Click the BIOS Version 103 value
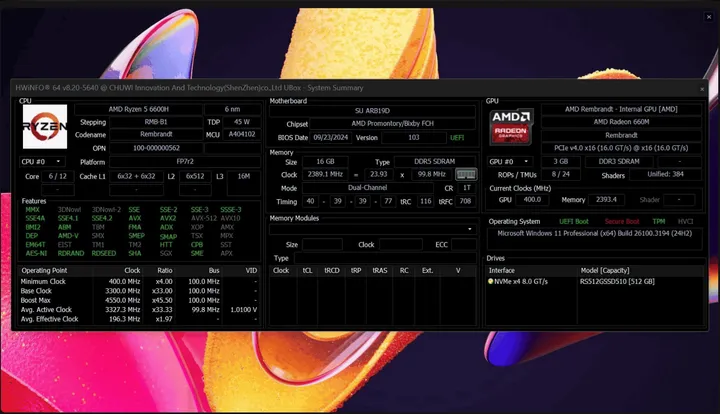 (x=414, y=138)
